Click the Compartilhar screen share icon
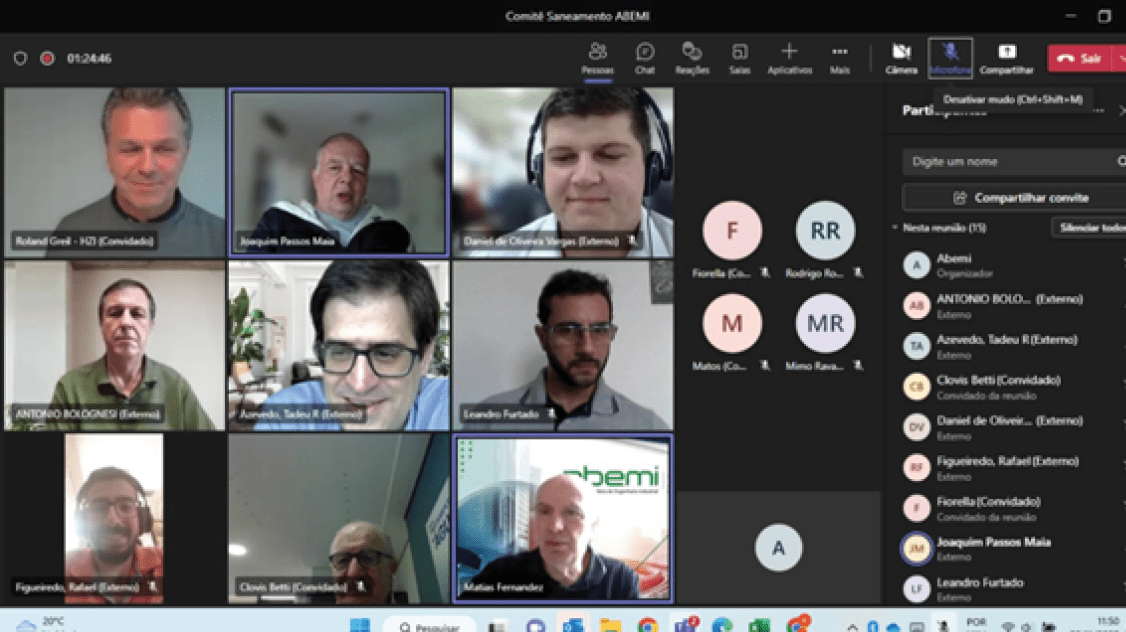This screenshot has width=1126, height=632. (x=1006, y=52)
